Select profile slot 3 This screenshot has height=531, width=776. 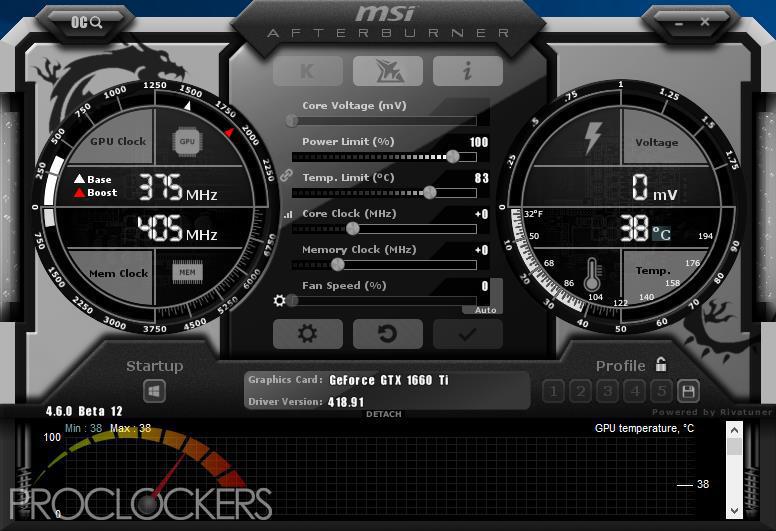tap(607, 391)
